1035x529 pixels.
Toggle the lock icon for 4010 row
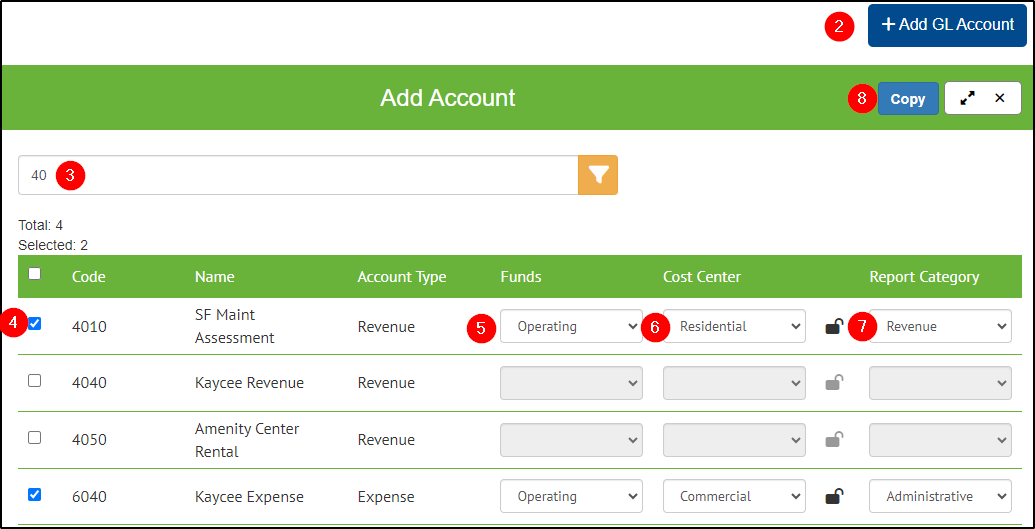tap(834, 326)
